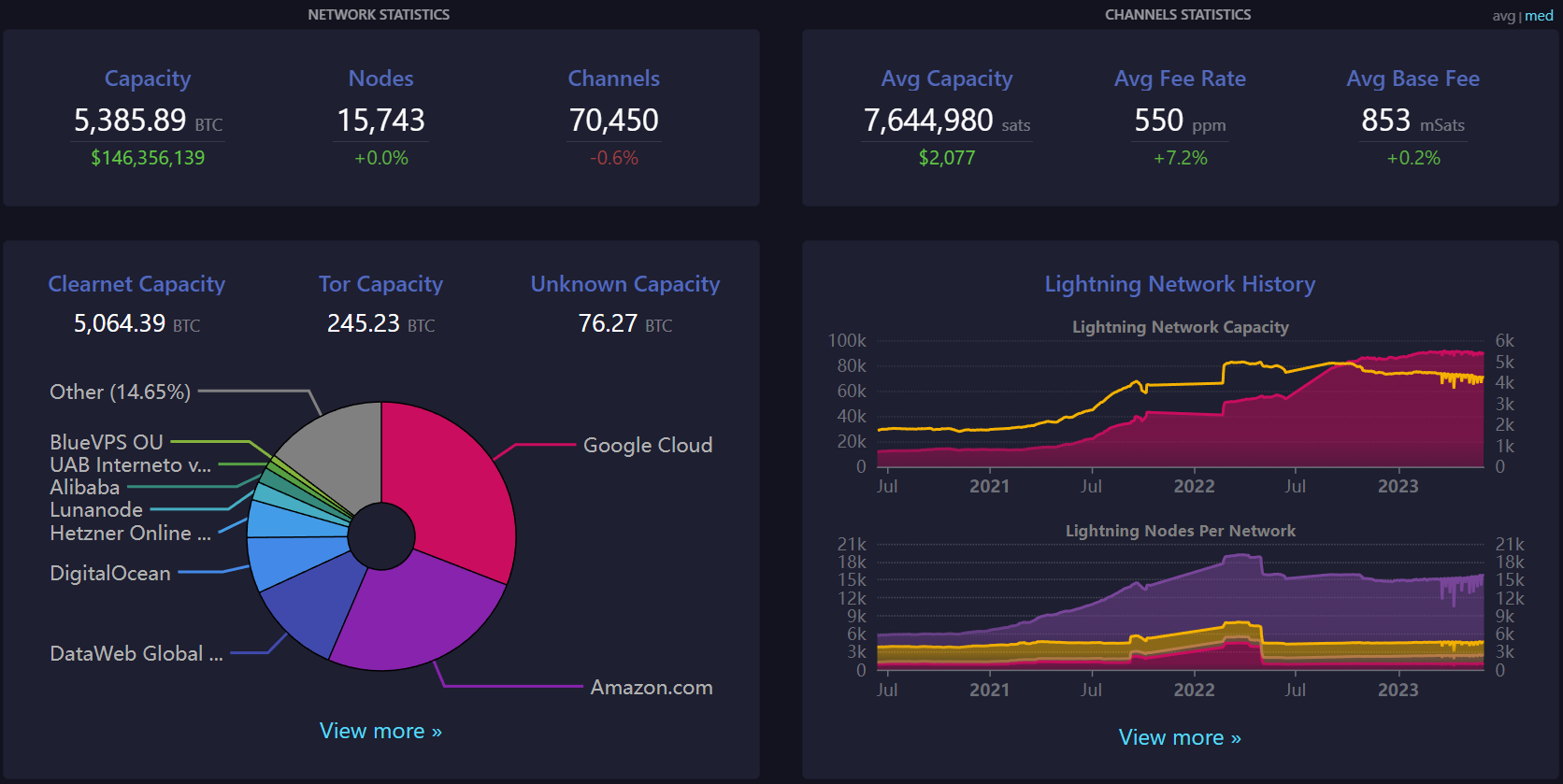Open View more under Lightning Network History
Viewport: 1563px width, 784px height.
tap(1180, 737)
